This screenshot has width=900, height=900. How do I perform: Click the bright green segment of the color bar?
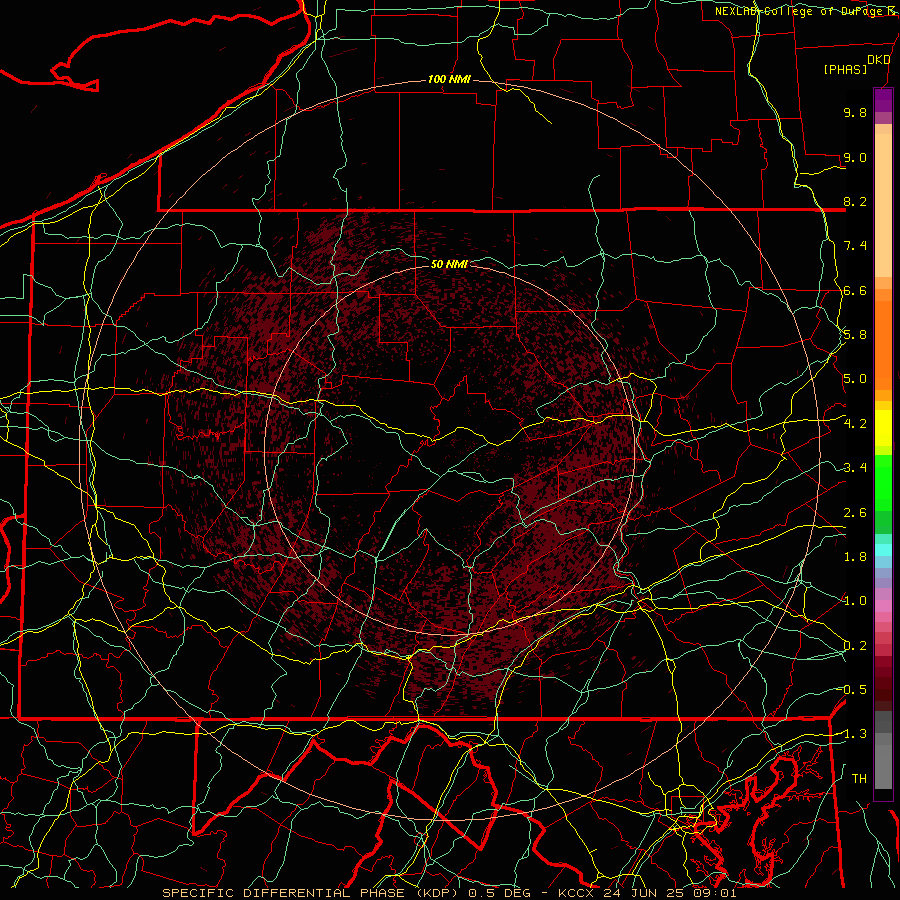coord(883,483)
